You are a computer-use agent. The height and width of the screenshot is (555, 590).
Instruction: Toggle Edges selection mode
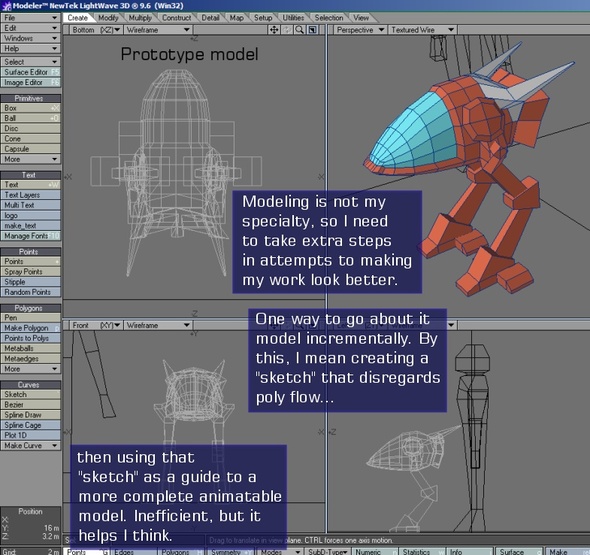133,552
